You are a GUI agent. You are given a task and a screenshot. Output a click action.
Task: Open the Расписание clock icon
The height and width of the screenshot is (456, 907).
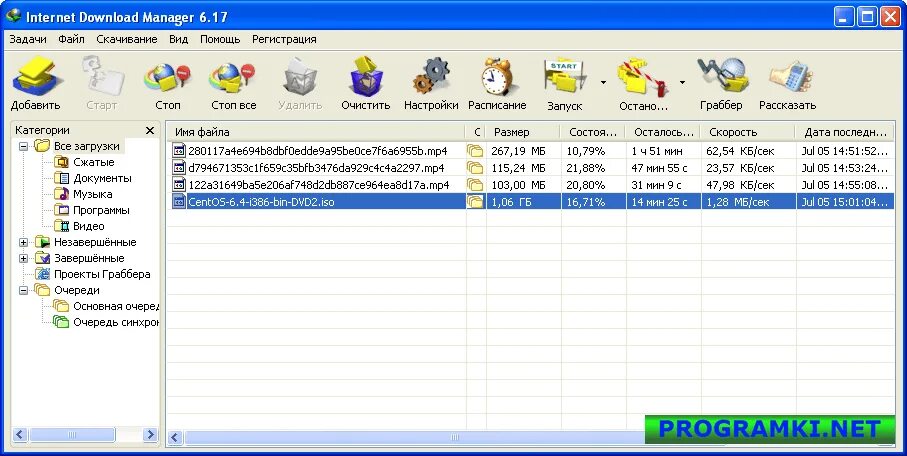click(x=497, y=76)
